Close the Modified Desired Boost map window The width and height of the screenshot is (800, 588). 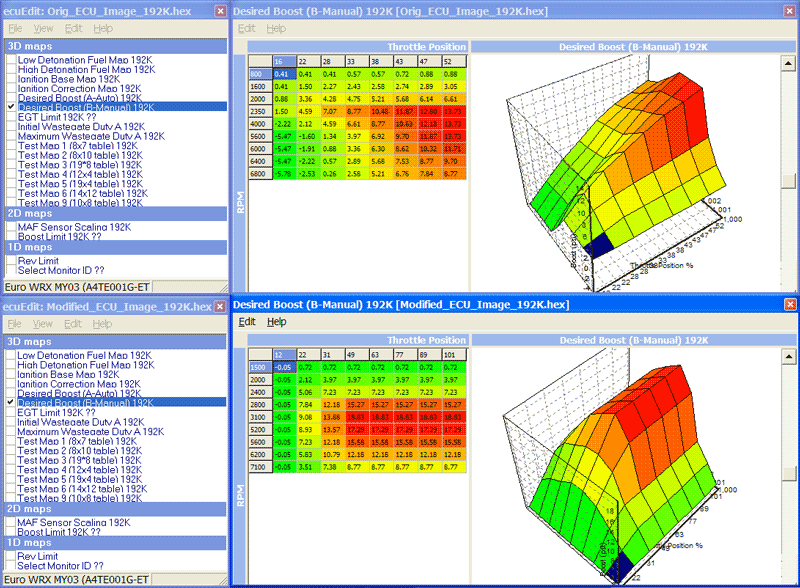point(790,305)
